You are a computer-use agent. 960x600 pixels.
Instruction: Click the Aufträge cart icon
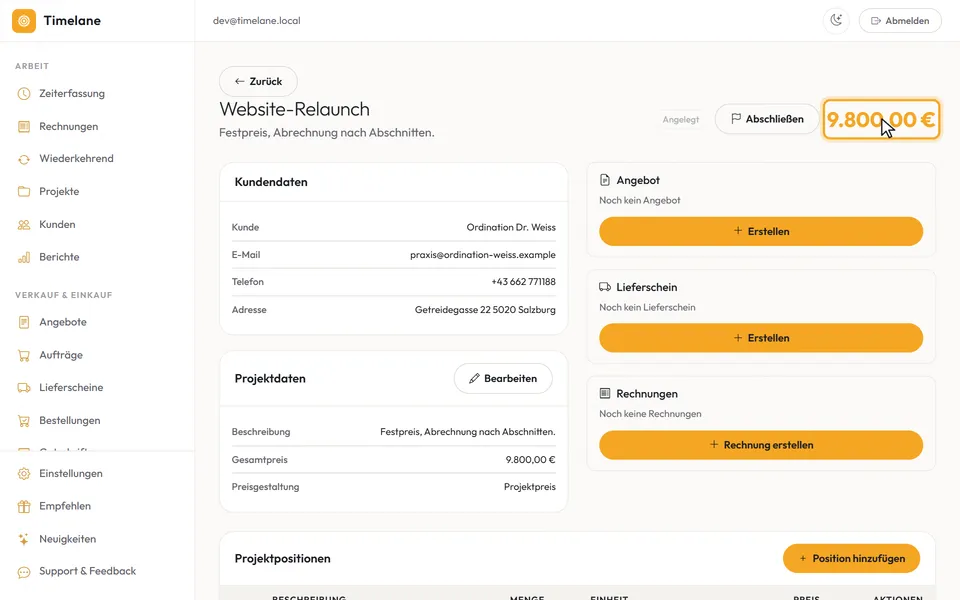(24, 355)
